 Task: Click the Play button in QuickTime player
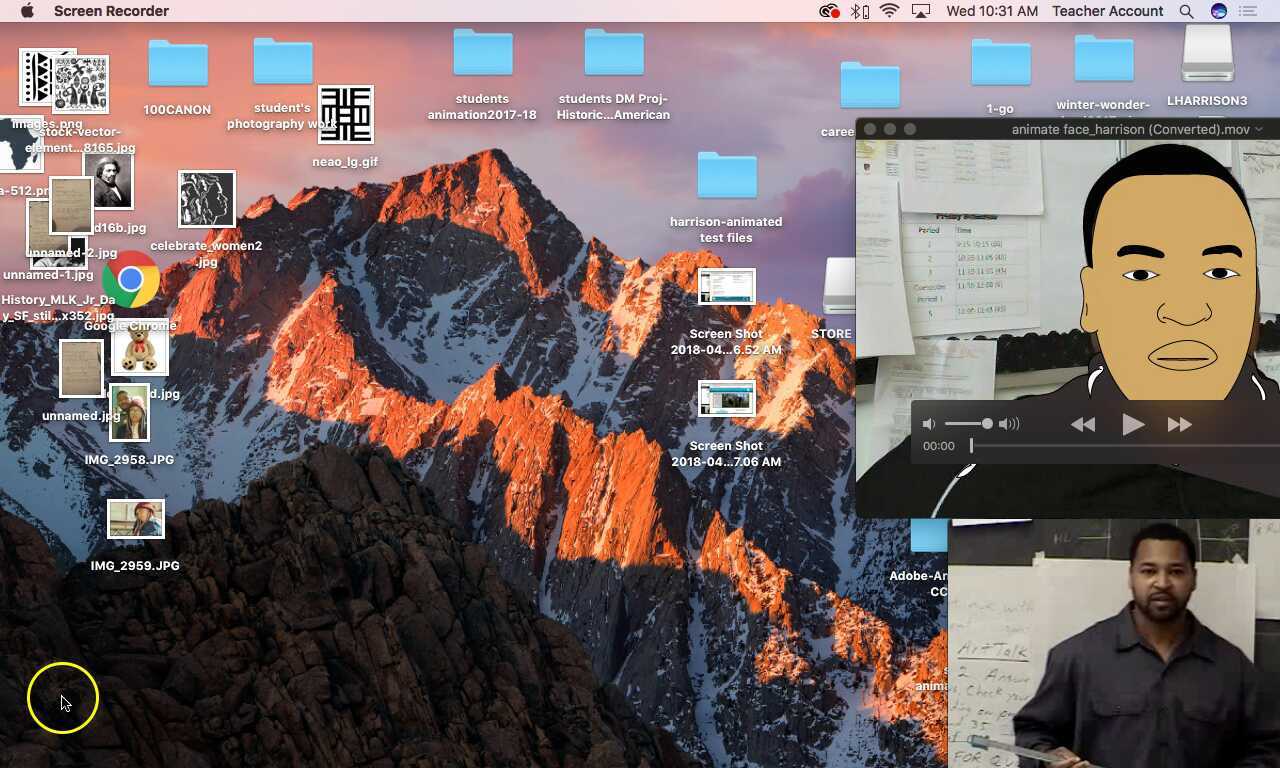click(1132, 424)
